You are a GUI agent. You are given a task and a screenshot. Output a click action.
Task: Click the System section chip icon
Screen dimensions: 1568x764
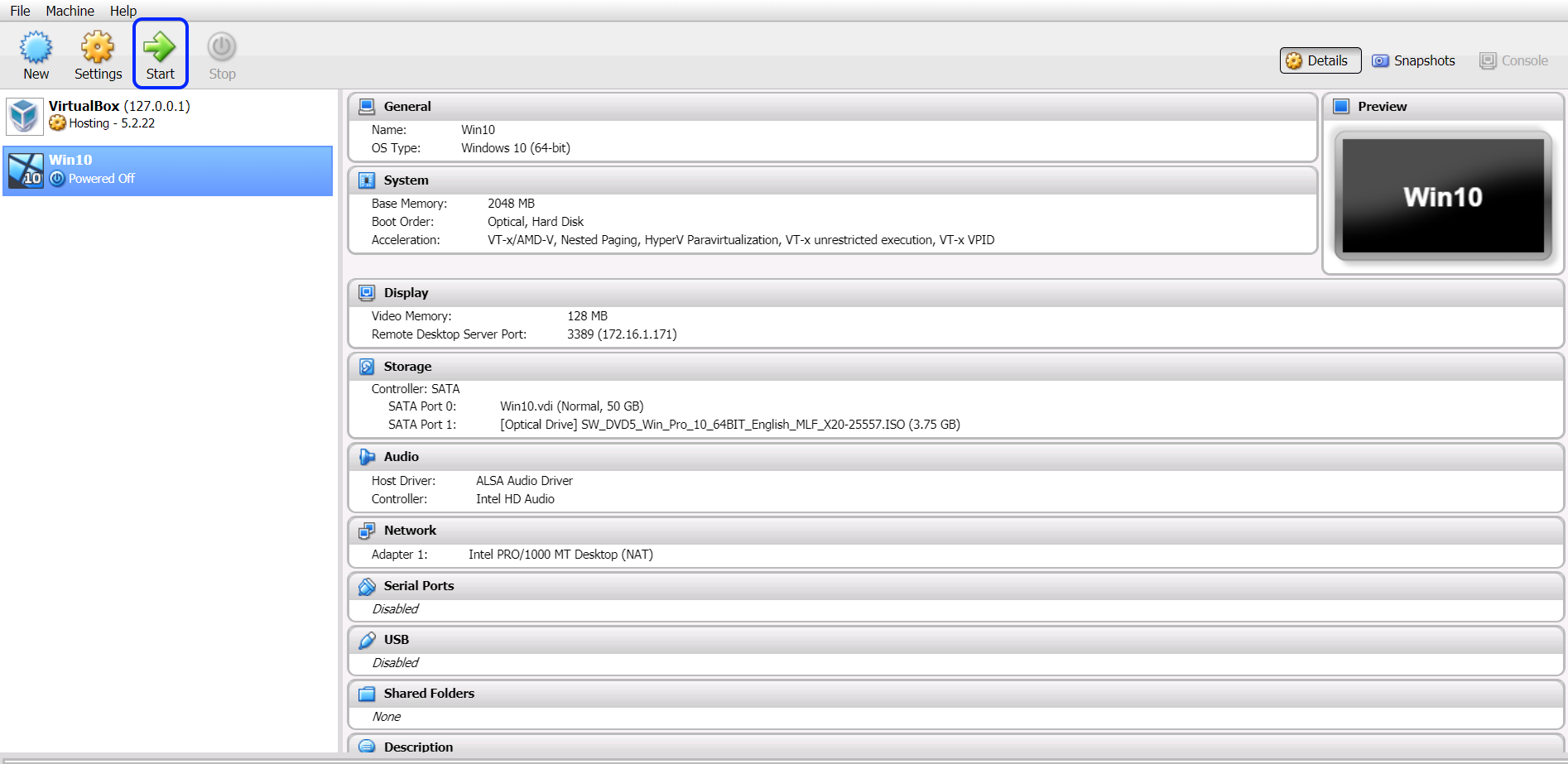(x=367, y=180)
